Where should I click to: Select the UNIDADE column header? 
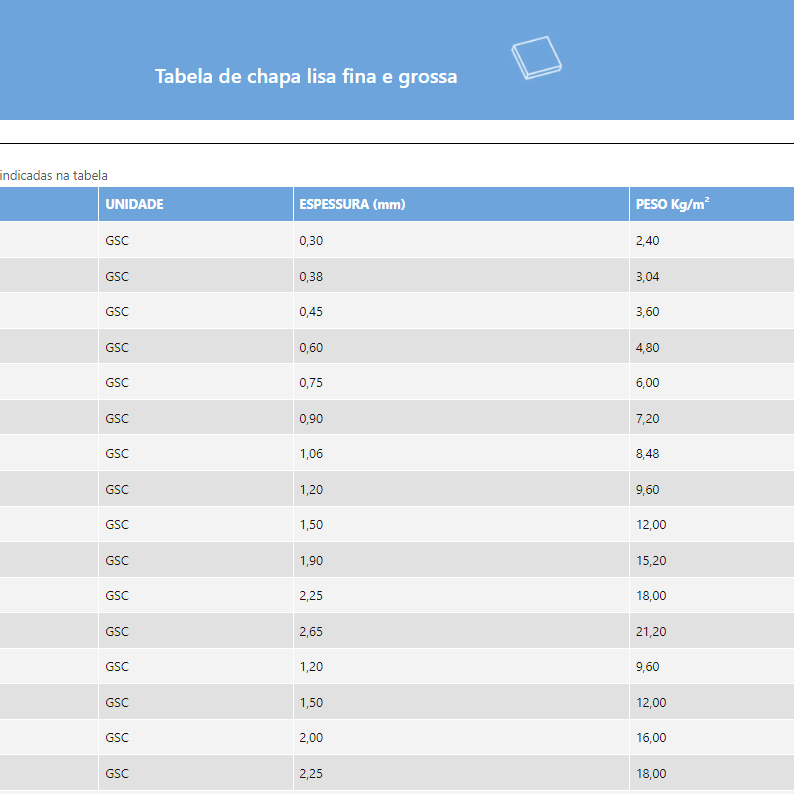pos(135,204)
